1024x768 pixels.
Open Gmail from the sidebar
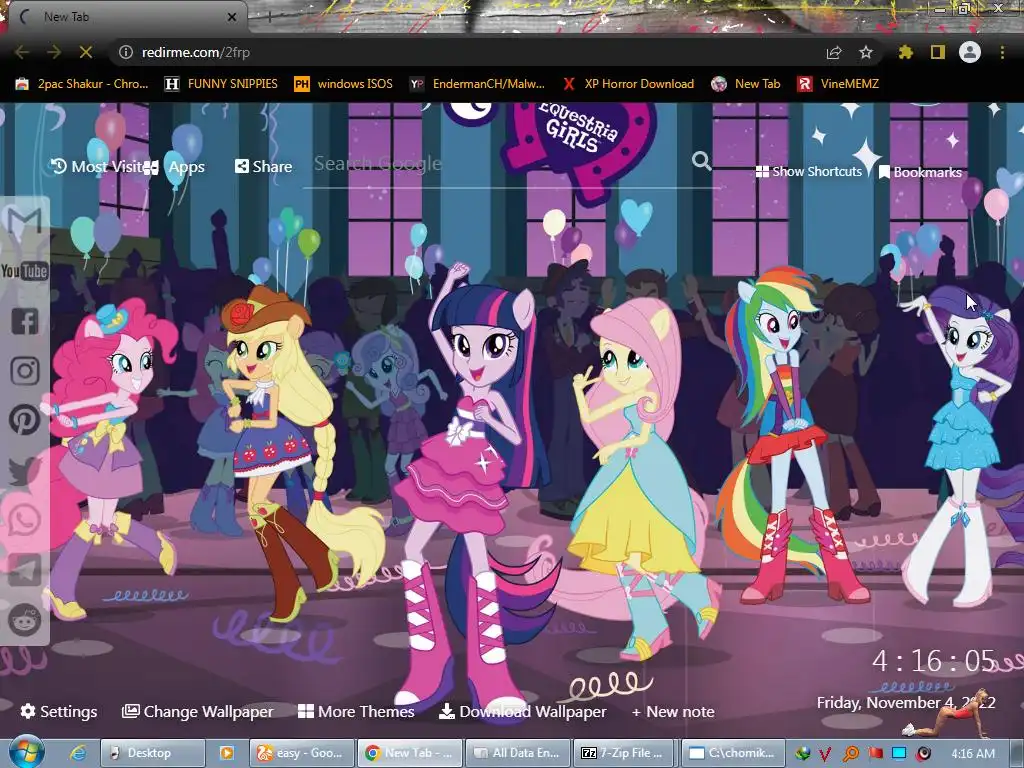(x=24, y=222)
